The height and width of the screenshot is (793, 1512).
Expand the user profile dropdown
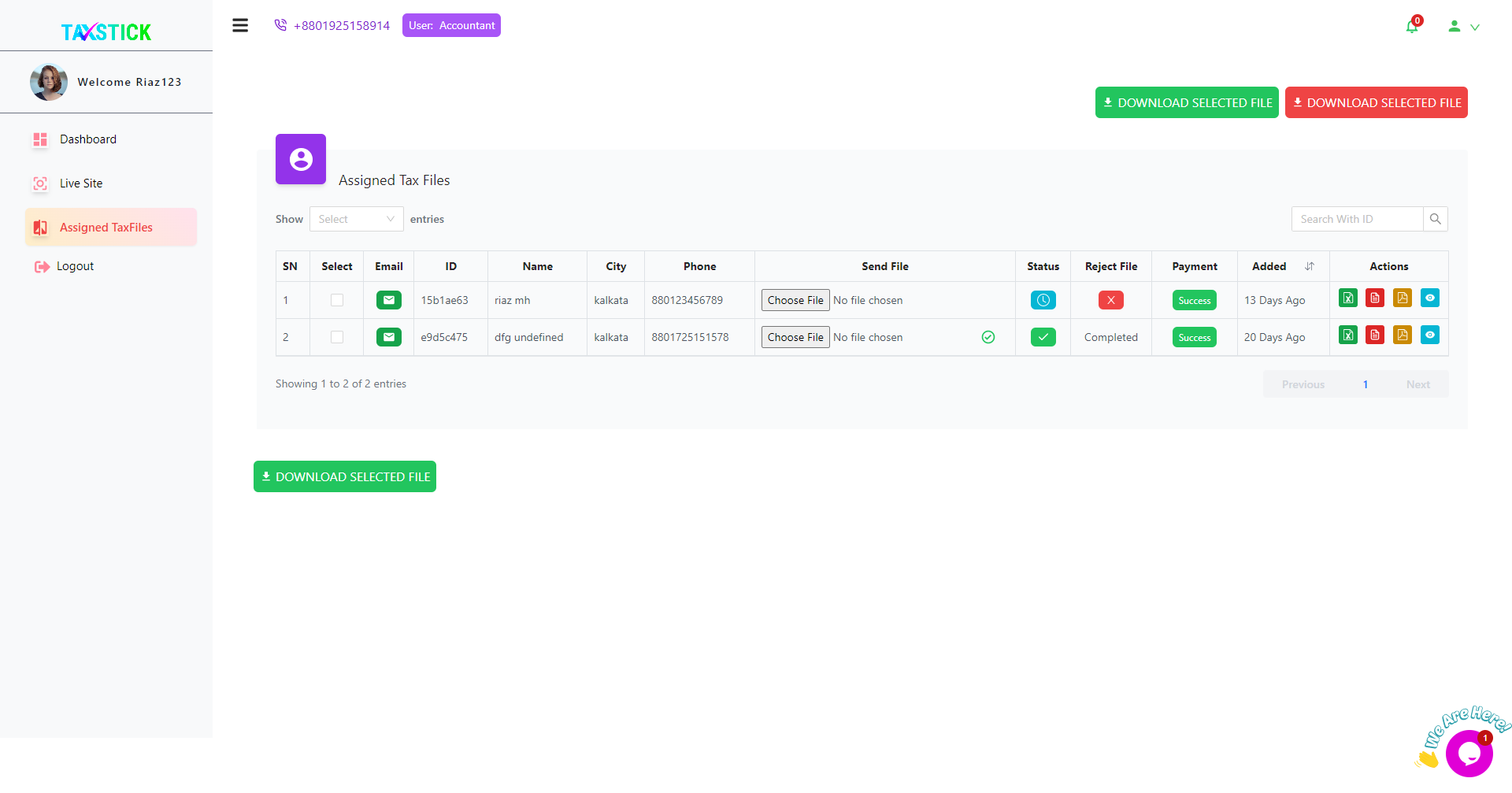coord(1464,27)
